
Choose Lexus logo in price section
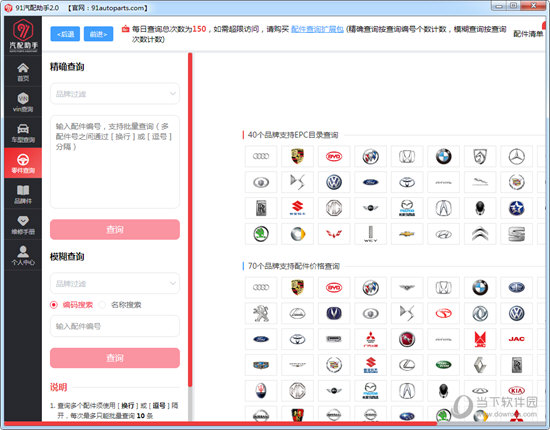tap(407, 365)
